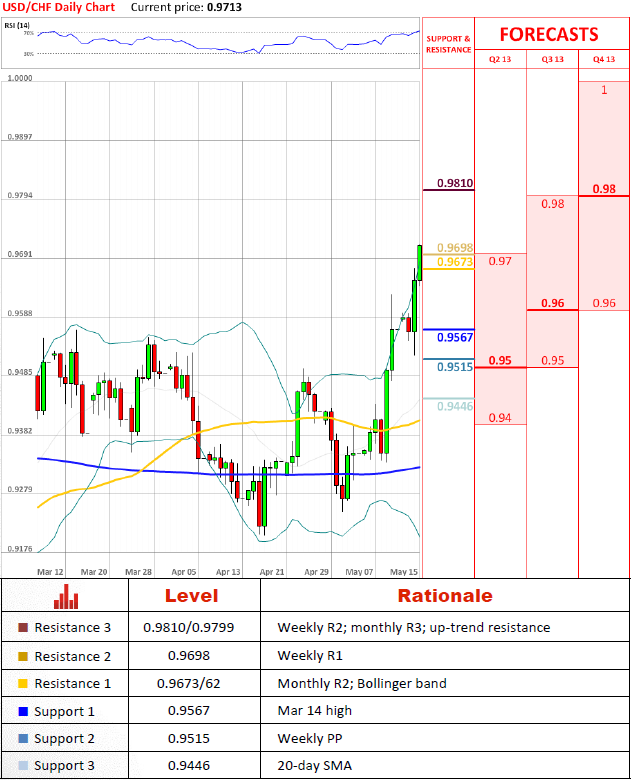Click the 0.9673 resistance label beside the chart
The width and height of the screenshot is (632, 780).
[455, 262]
